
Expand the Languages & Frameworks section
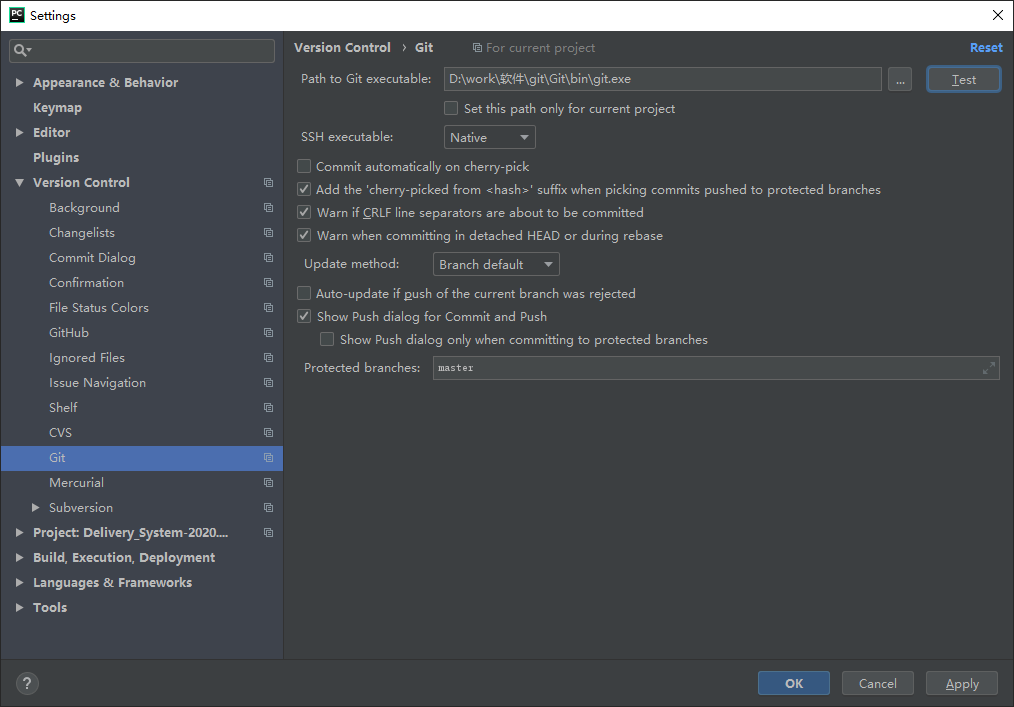pyautogui.click(x=19, y=582)
